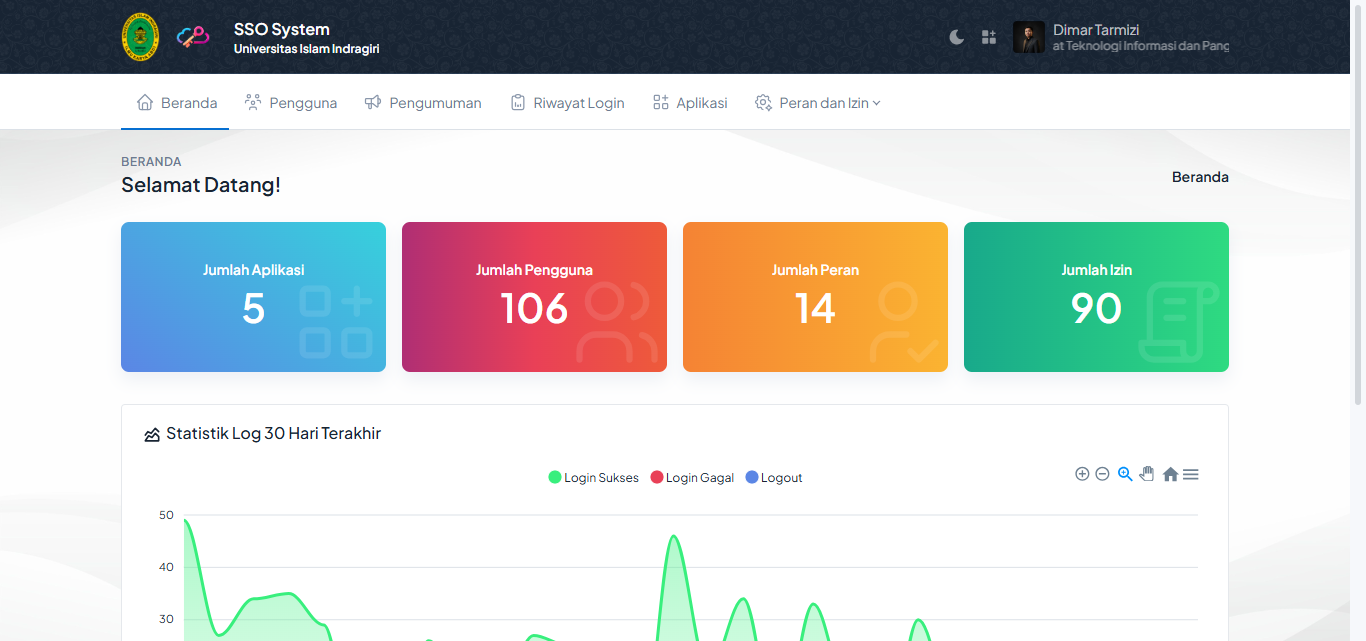Screen dimensions: 1366x641
Task: Expand the Peran dan Izin menu
Action: (818, 103)
